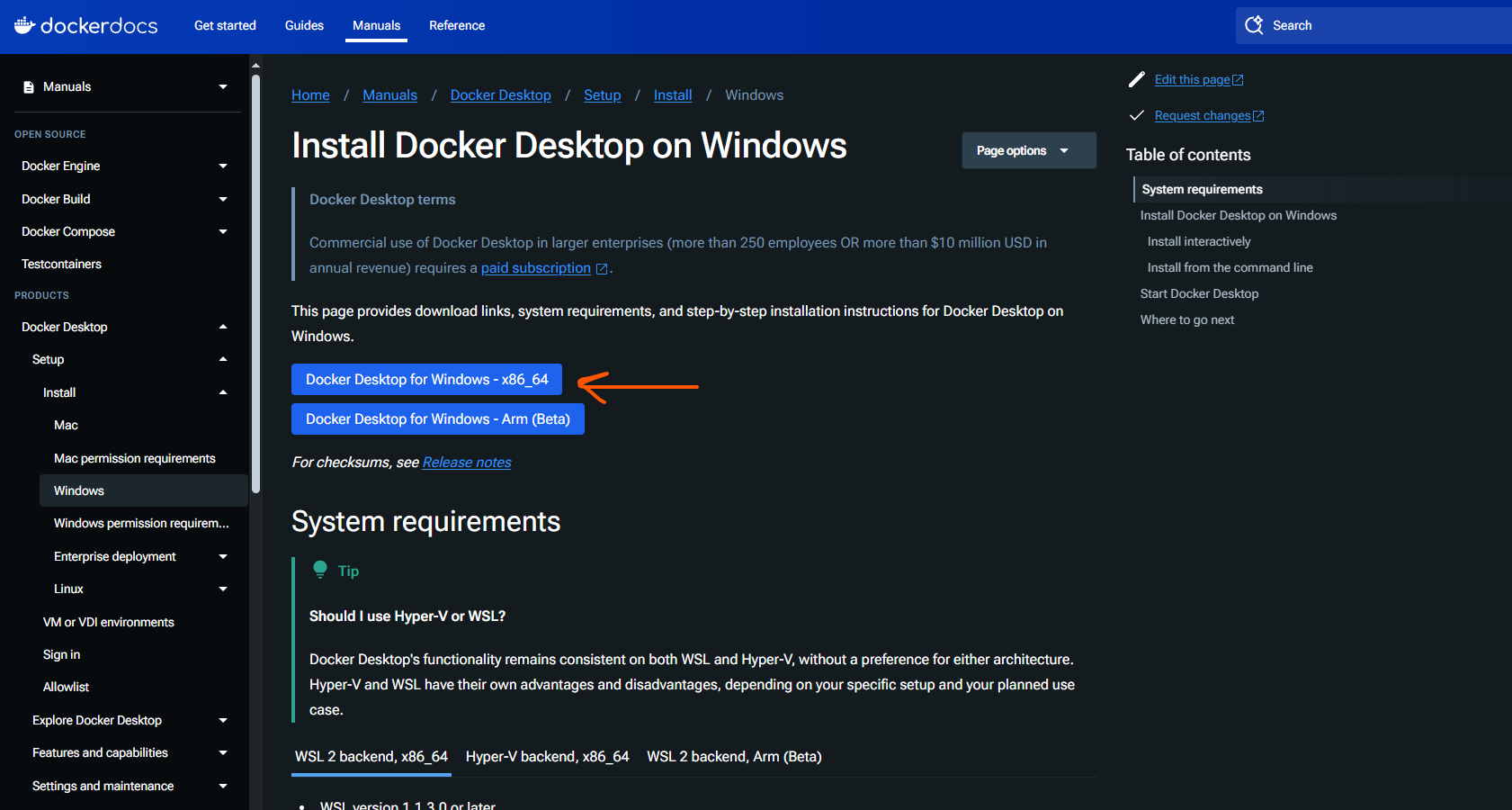Click the search sparkle icon
Image resolution: width=1512 pixels, height=810 pixels.
[x=1254, y=25]
